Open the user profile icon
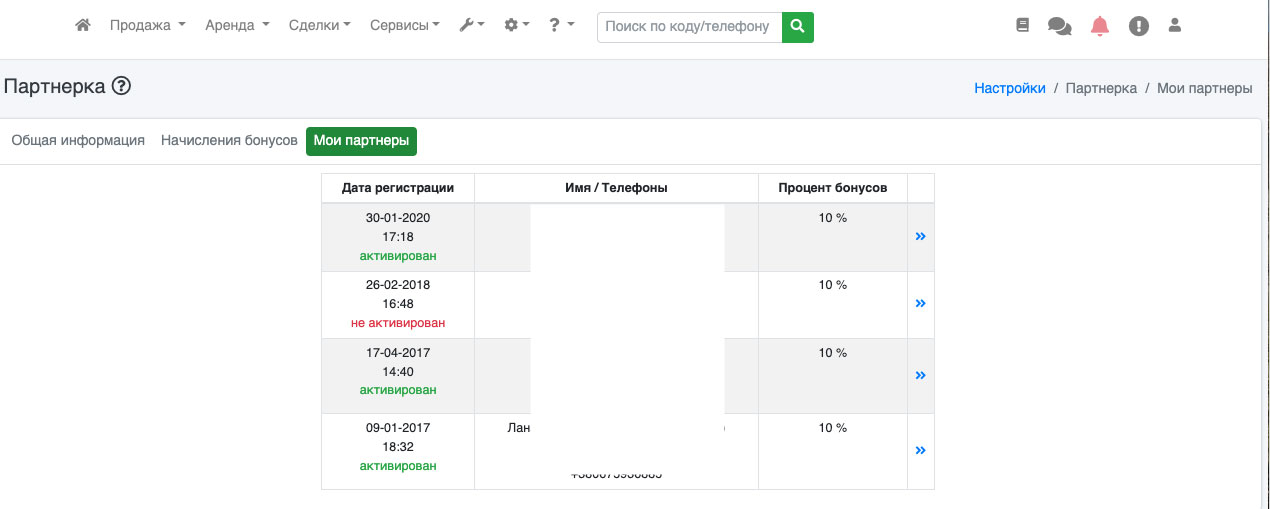Viewport: 1270px width, 509px height. point(1175,26)
